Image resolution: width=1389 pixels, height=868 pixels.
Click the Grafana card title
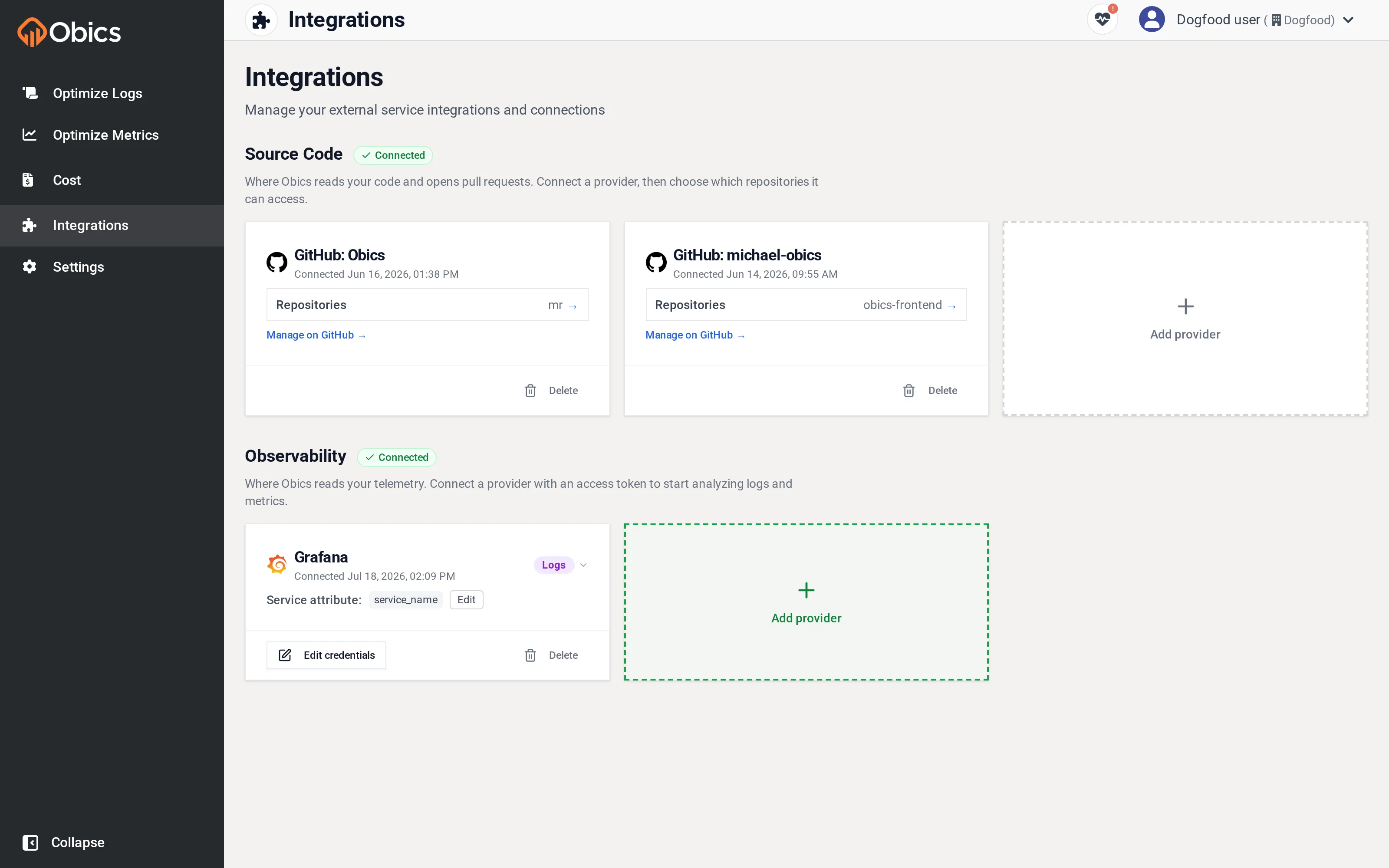click(x=321, y=557)
